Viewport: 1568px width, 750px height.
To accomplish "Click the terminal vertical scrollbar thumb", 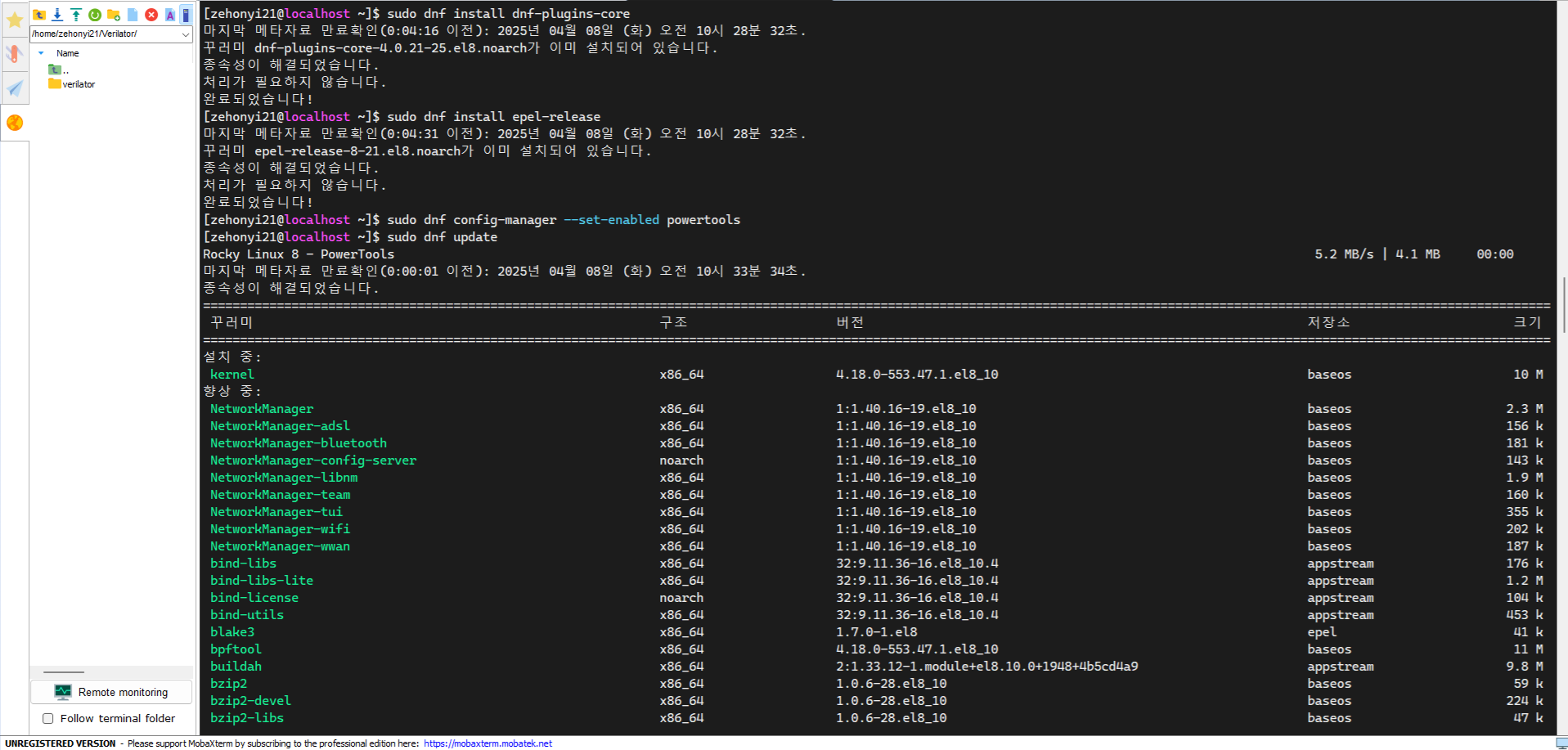I will 1563,304.
